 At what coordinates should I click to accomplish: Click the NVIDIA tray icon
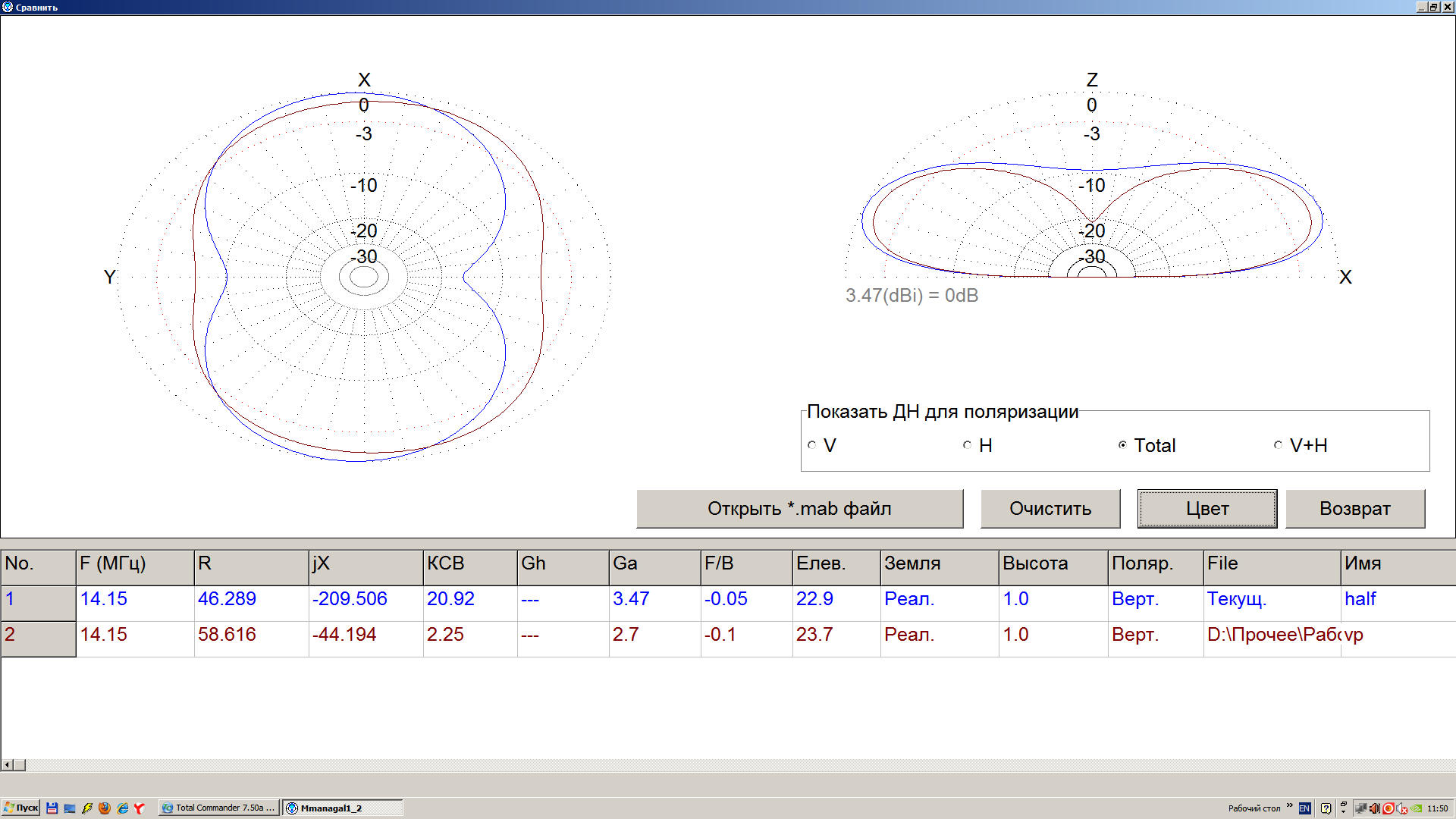pyautogui.click(x=1416, y=808)
